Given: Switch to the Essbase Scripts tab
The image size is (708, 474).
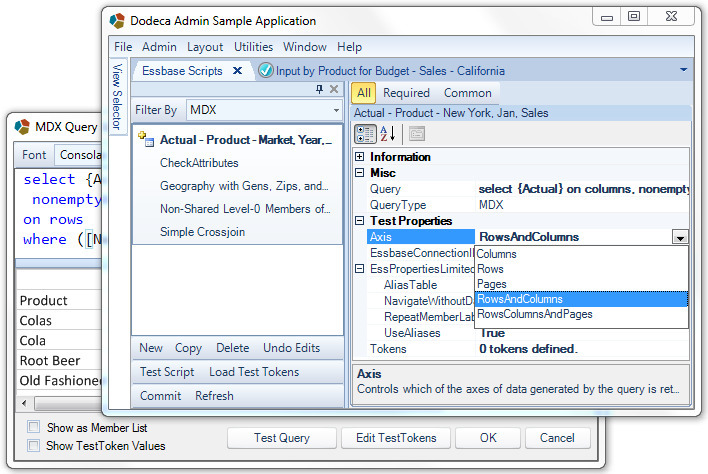Looking at the screenshot, I should point(182,71).
